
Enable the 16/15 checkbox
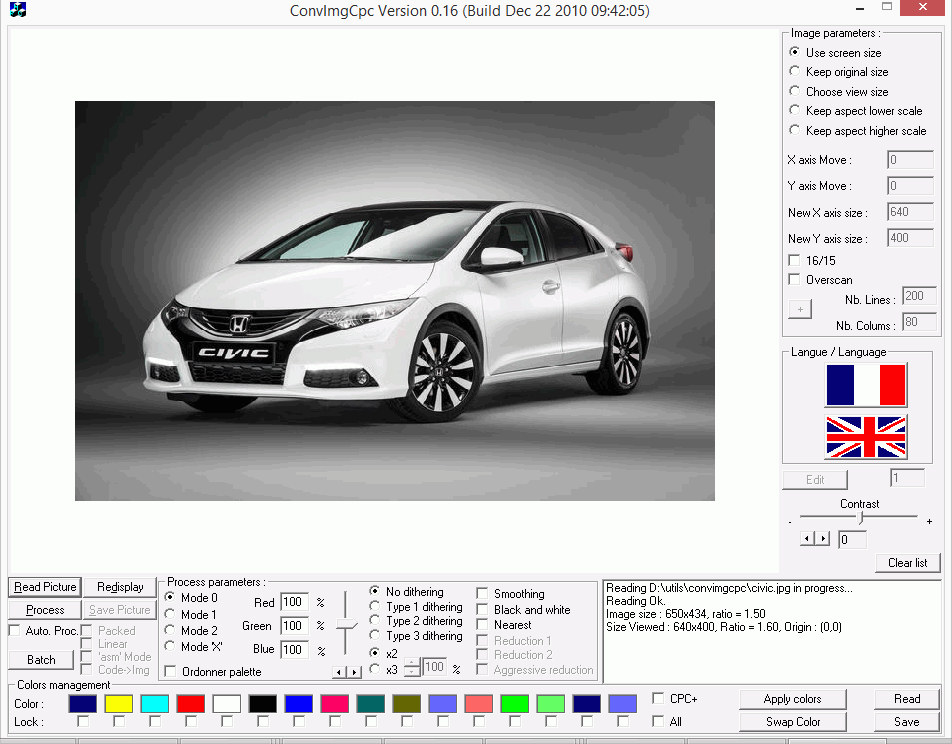794,260
